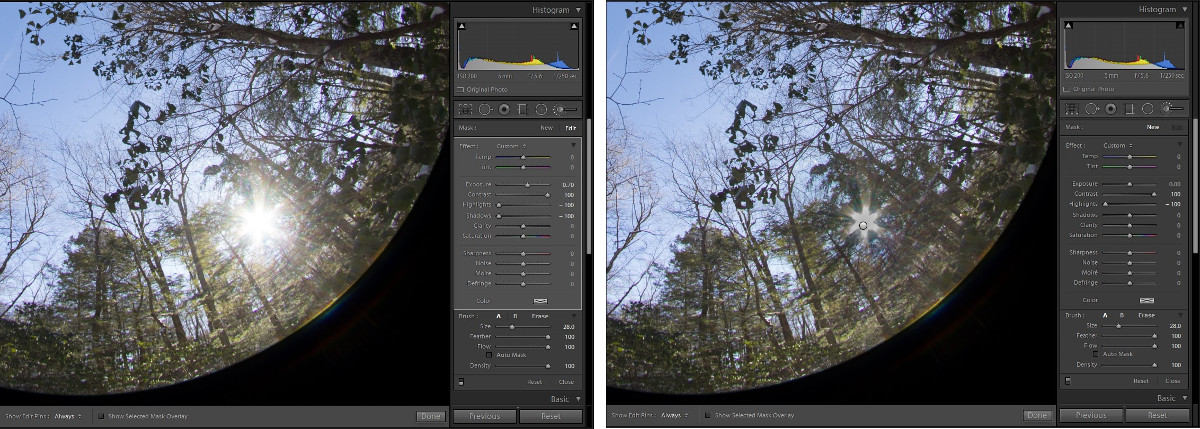This screenshot has height=429, width=1200.
Task: Select Crop Overlay tool in left screenshot
Action: pos(466,109)
